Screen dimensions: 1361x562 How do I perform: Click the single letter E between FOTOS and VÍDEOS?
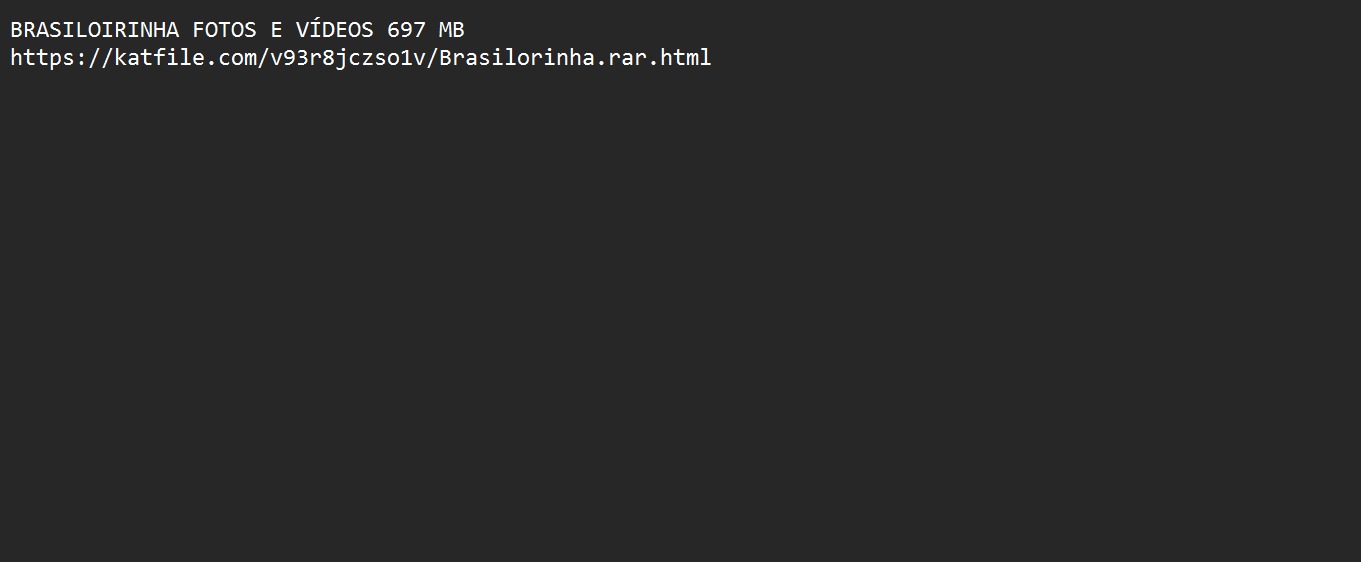277,30
